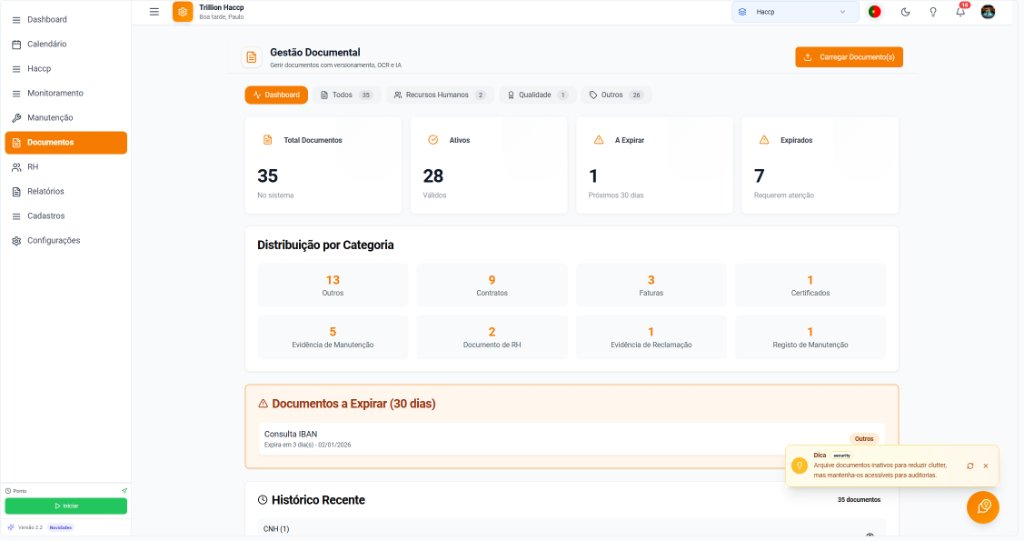Select the Registo de Manutenção tile
Screen dimensions: 1024x541
pyautogui.click(x=810, y=337)
